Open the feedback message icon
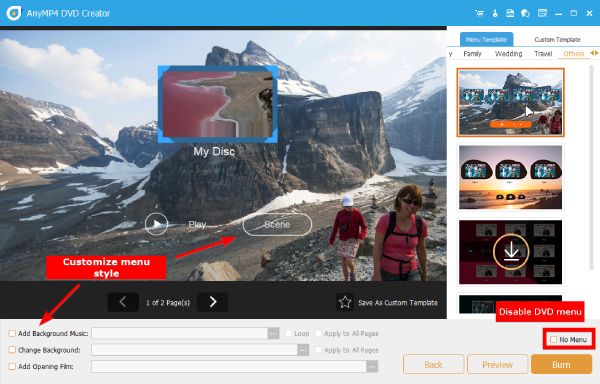 pyautogui.click(x=542, y=13)
